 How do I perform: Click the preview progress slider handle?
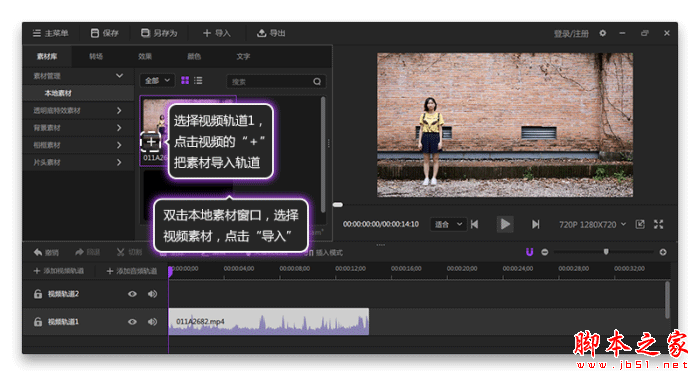point(338,205)
